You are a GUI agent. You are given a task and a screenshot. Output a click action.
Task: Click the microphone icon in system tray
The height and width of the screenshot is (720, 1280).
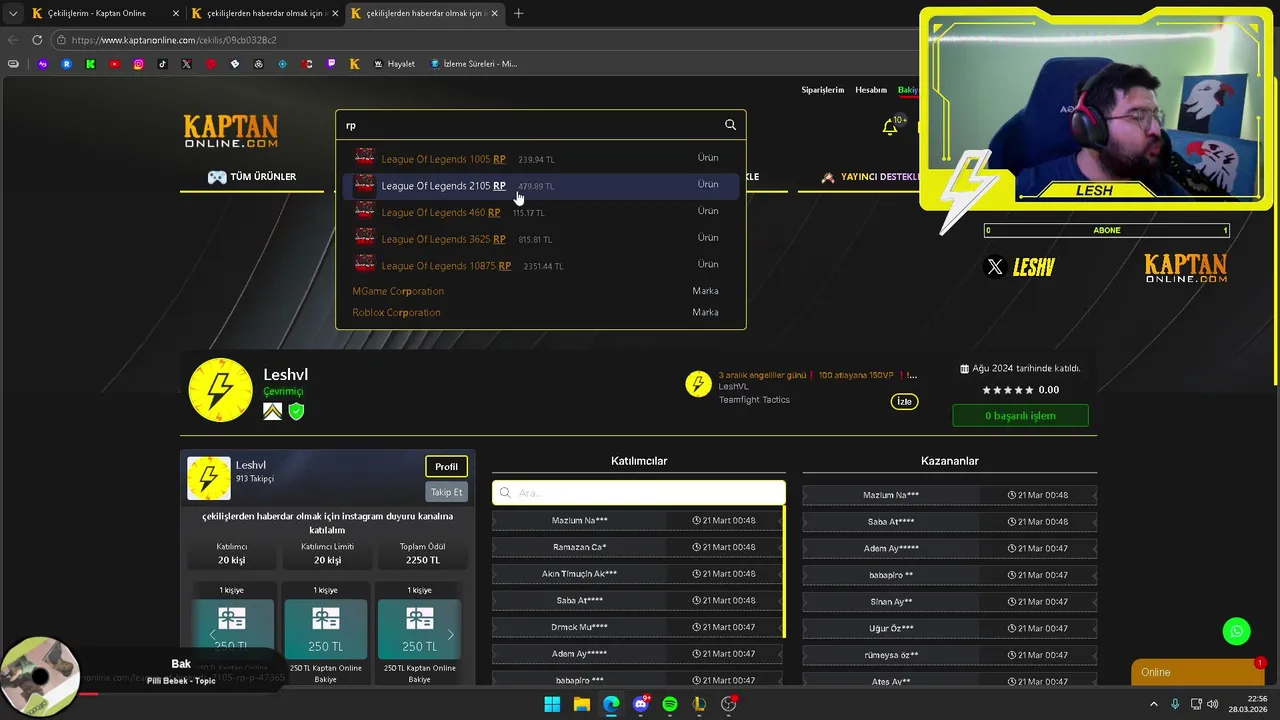pyautogui.click(x=1175, y=704)
